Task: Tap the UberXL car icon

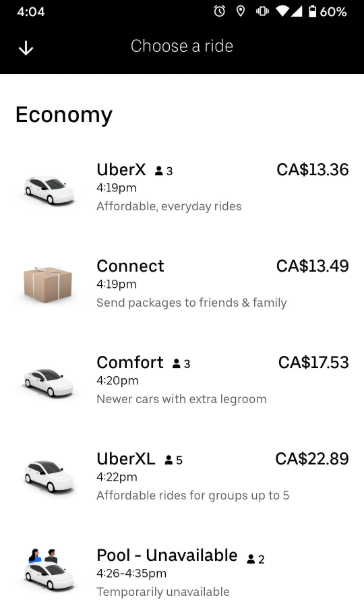Action: (x=48, y=476)
